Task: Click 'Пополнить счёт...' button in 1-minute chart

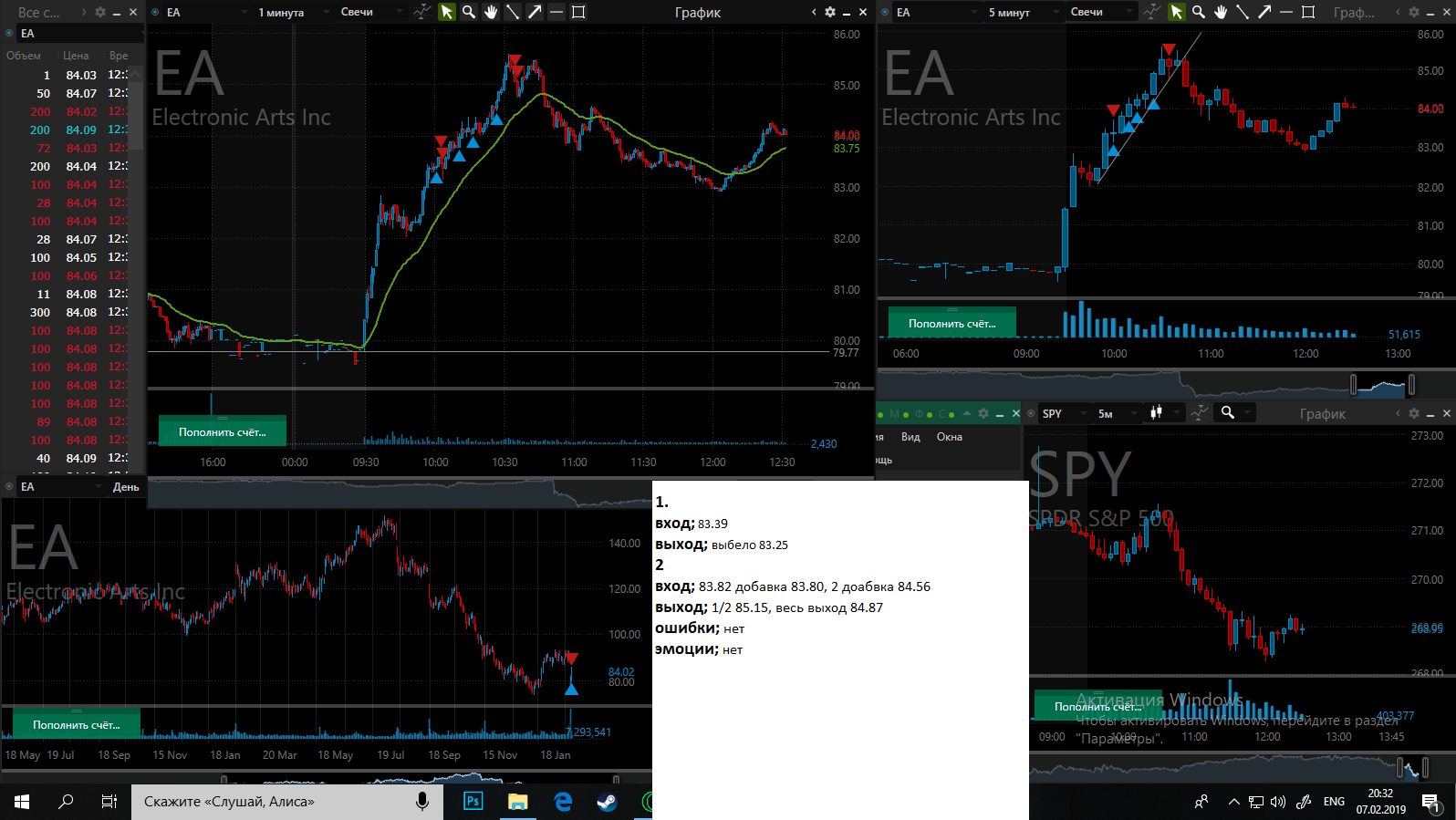Action: coord(223,431)
